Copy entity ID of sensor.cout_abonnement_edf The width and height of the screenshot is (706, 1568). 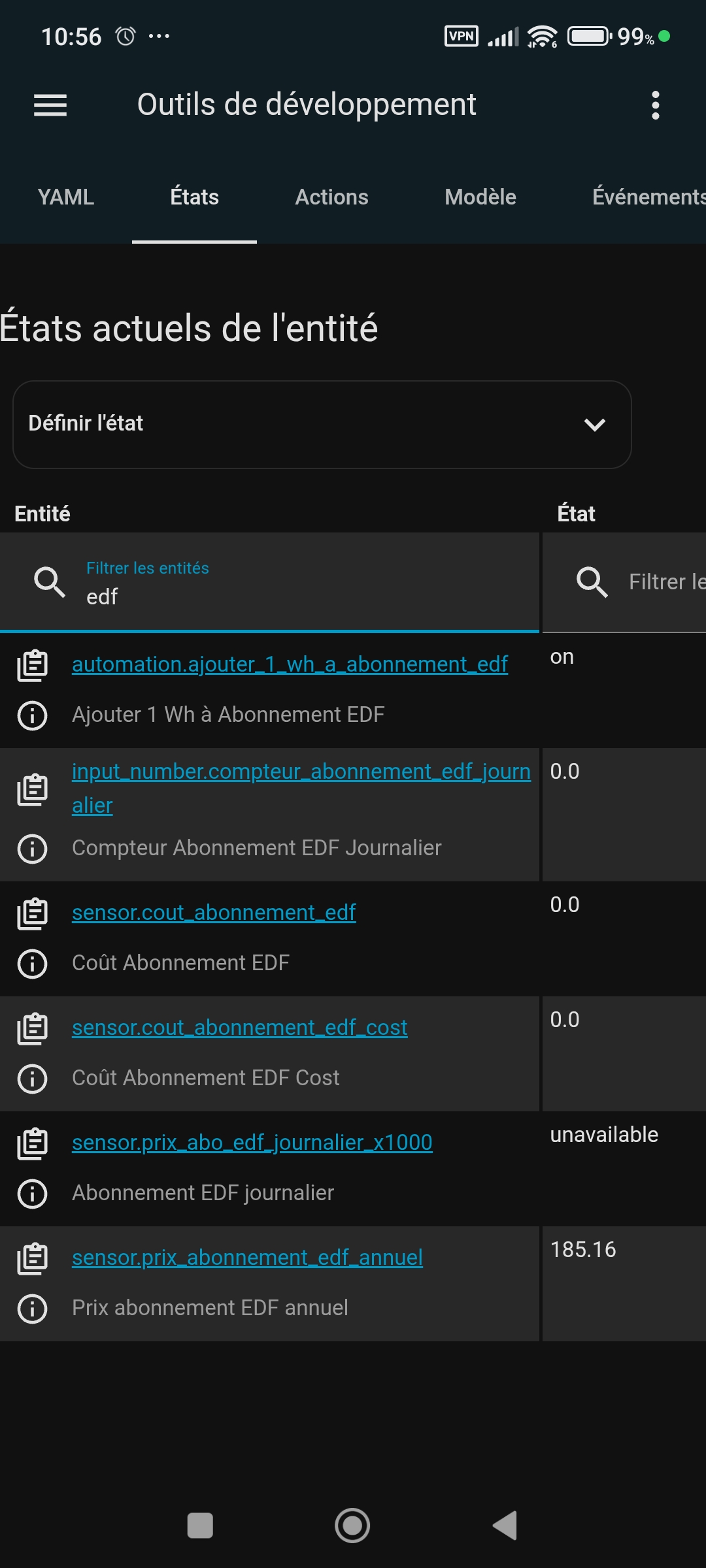coord(32,914)
